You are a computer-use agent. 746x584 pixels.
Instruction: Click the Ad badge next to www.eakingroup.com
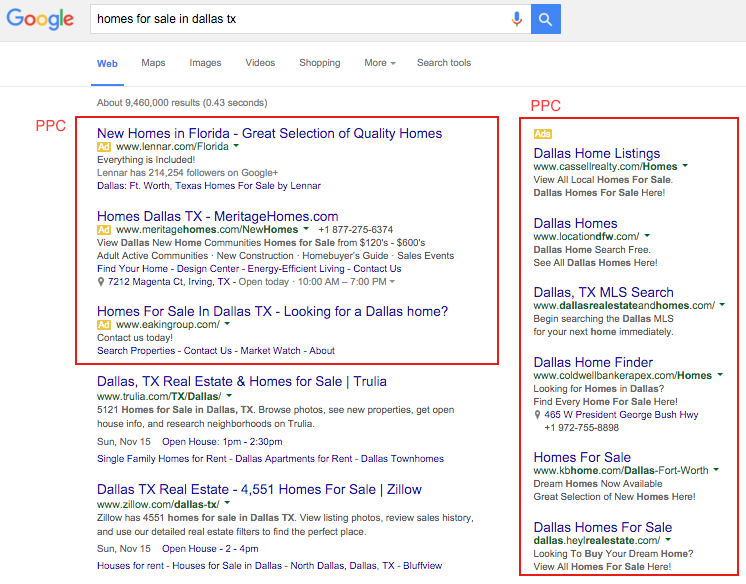pyautogui.click(x=104, y=325)
